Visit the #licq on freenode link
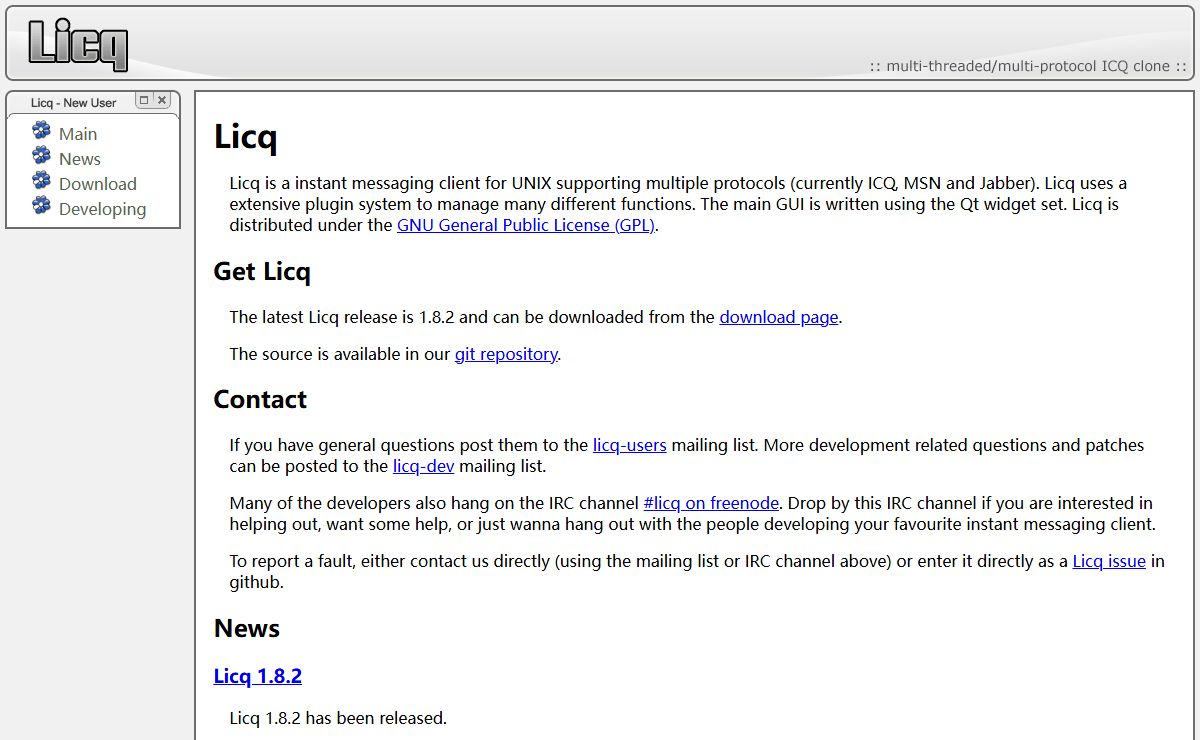Image resolution: width=1200 pixels, height=740 pixels. [x=711, y=503]
